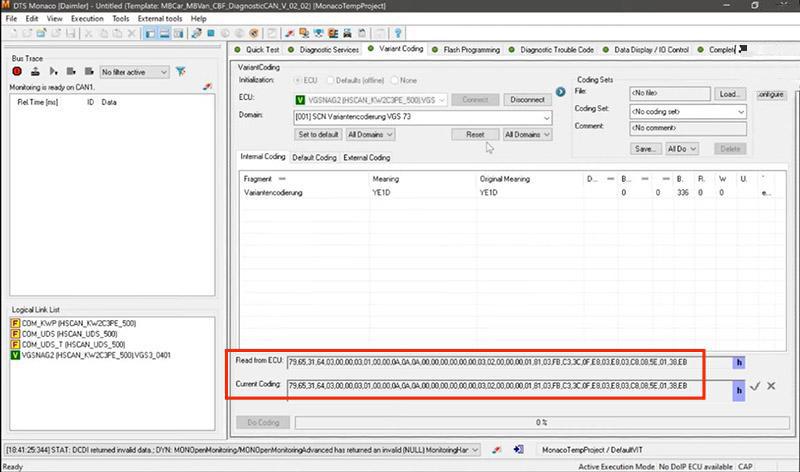
Task: Click the play trace icon with arrow
Action: [x=54, y=71]
